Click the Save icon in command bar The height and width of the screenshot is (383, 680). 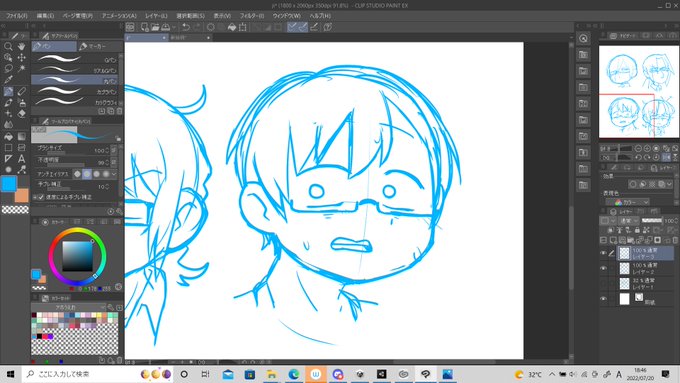166,27
